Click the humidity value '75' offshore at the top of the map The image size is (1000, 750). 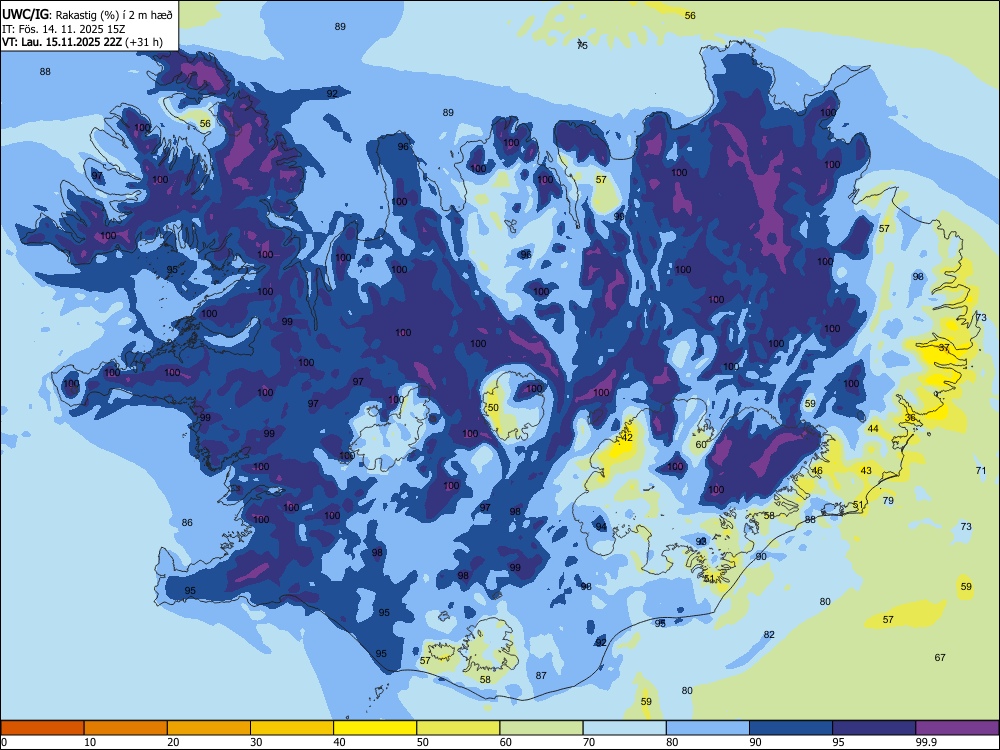[582, 45]
